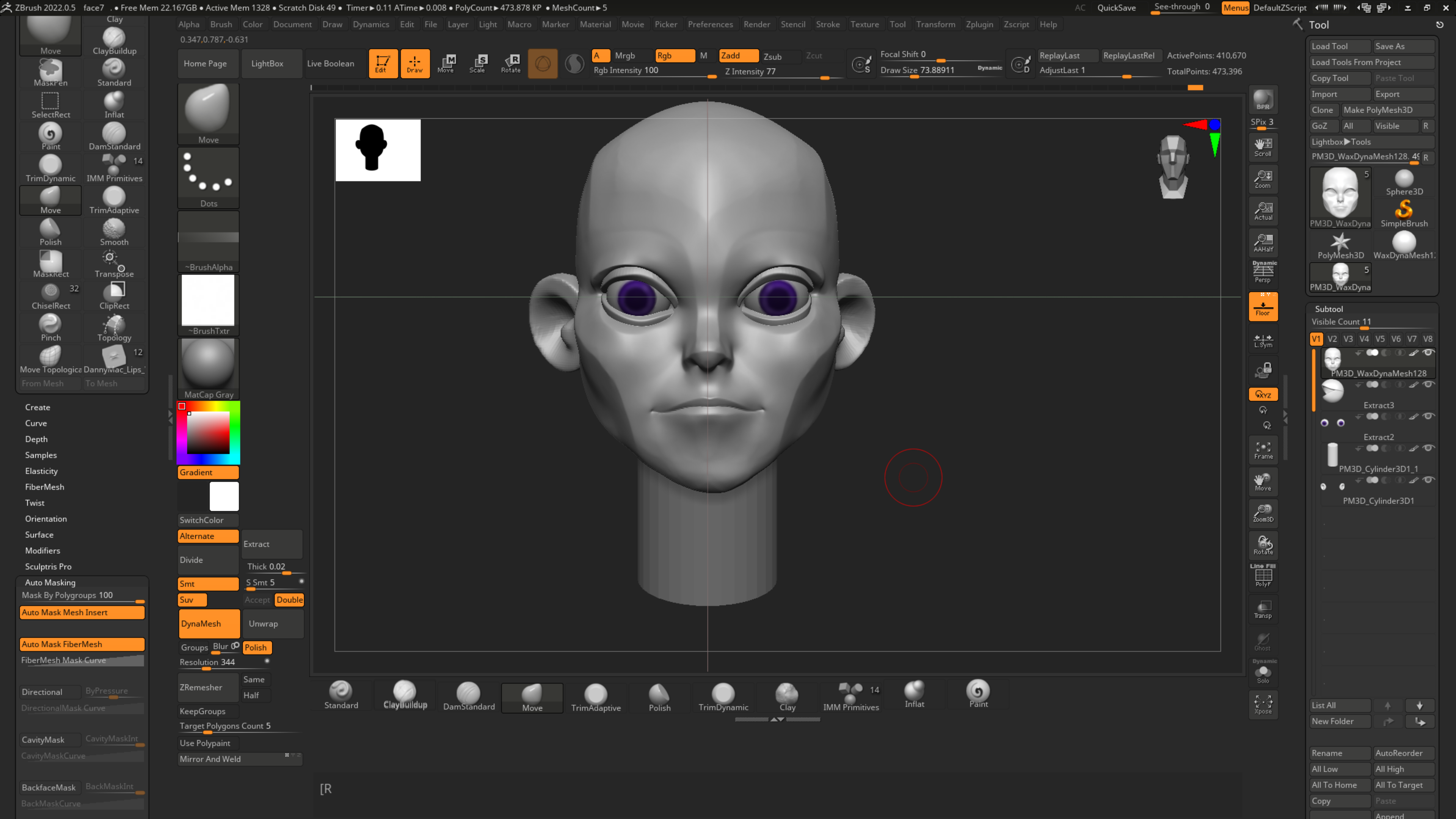The height and width of the screenshot is (819, 1456).
Task: Enable the Transp transparency button
Action: [1263, 609]
